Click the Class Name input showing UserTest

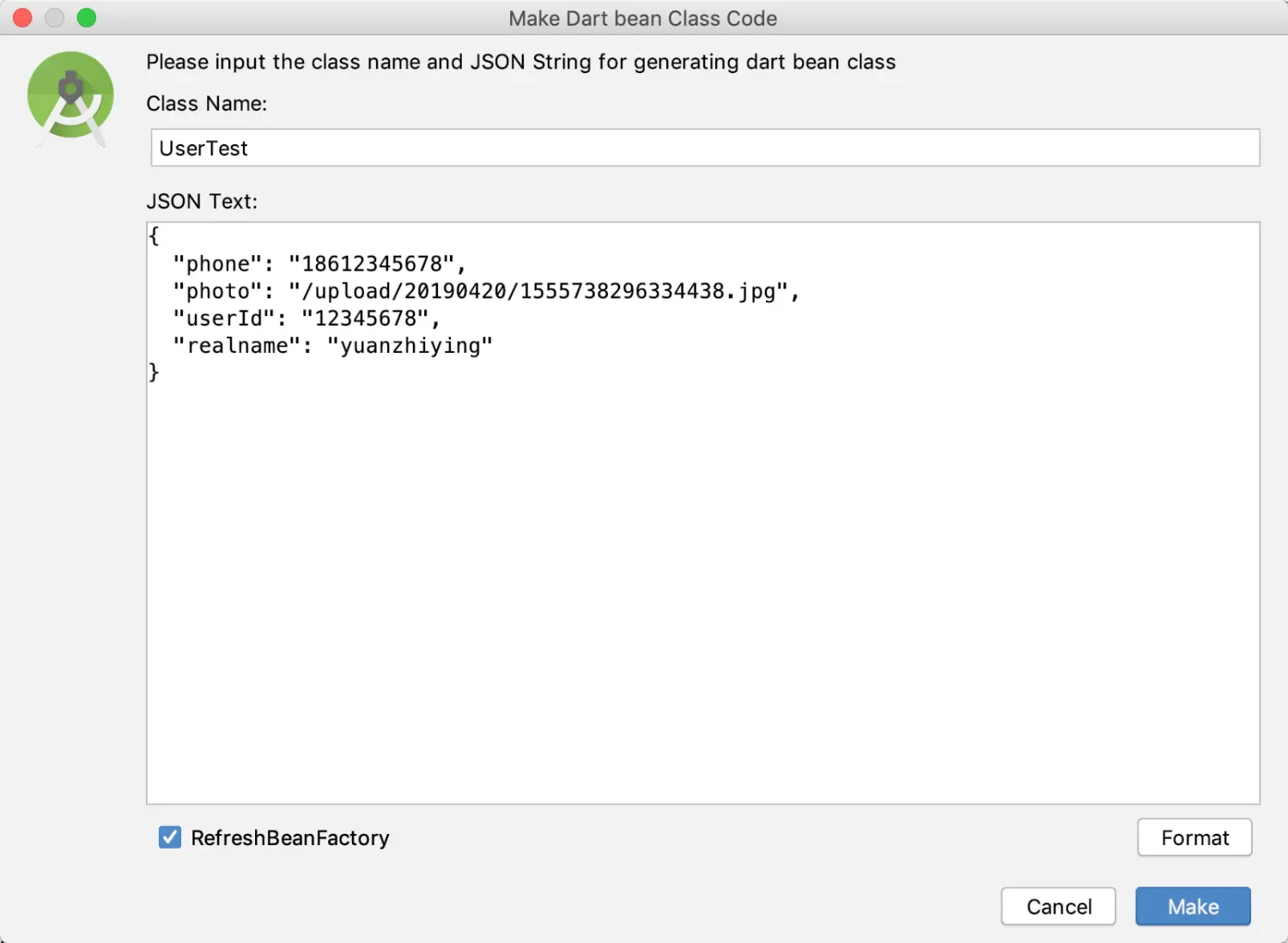click(704, 147)
